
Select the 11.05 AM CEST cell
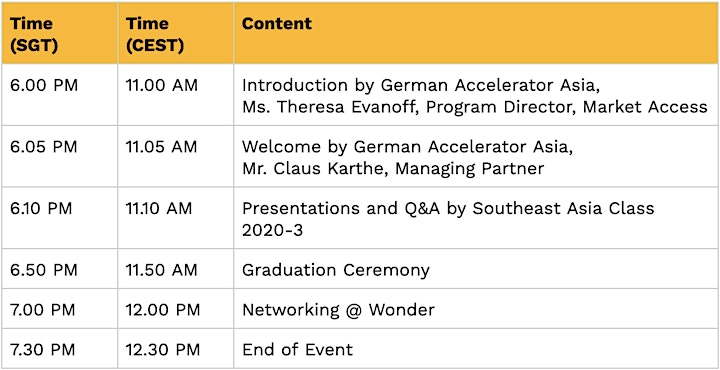pos(175,156)
